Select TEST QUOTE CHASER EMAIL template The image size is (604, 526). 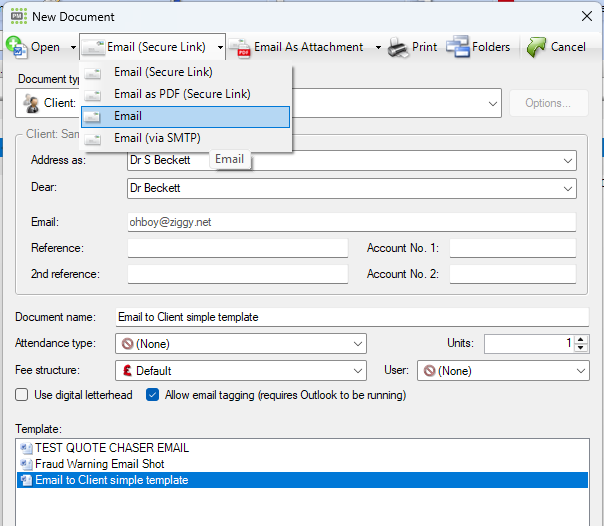[x=111, y=448]
